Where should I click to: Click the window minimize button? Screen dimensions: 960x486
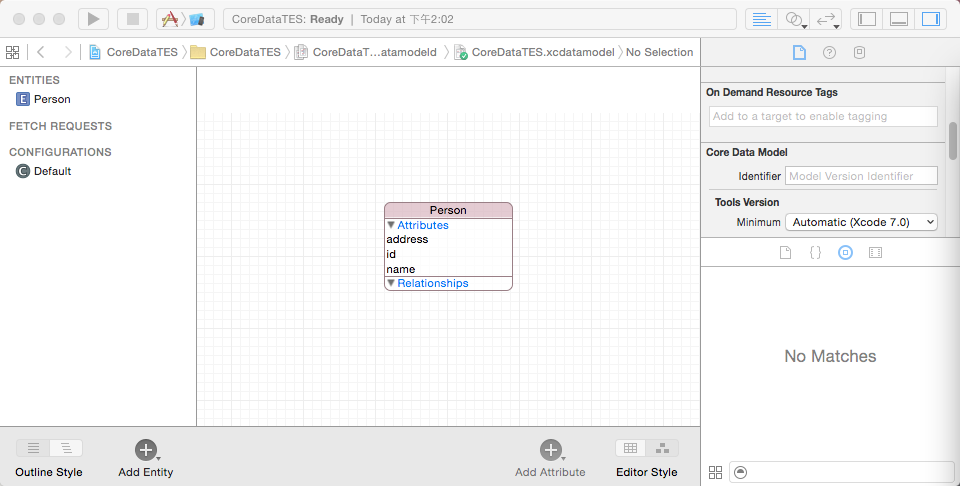click(x=39, y=19)
